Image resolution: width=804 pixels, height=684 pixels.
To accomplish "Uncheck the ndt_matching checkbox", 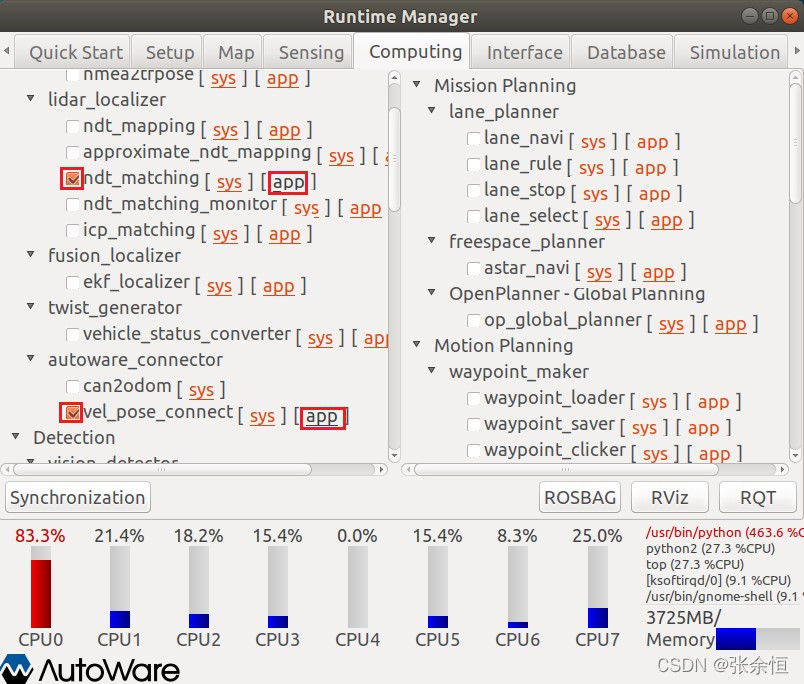I will tap(72, 178).
